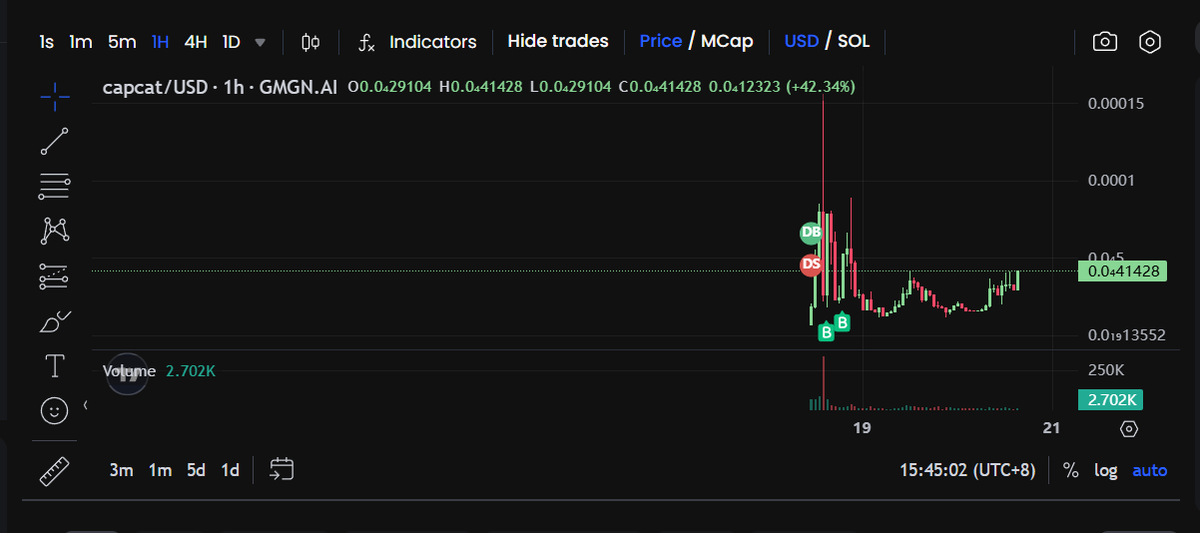The image size is (1200, 533).
Task: Select the Text annotation tool
Action: click(x=55, y=366)
